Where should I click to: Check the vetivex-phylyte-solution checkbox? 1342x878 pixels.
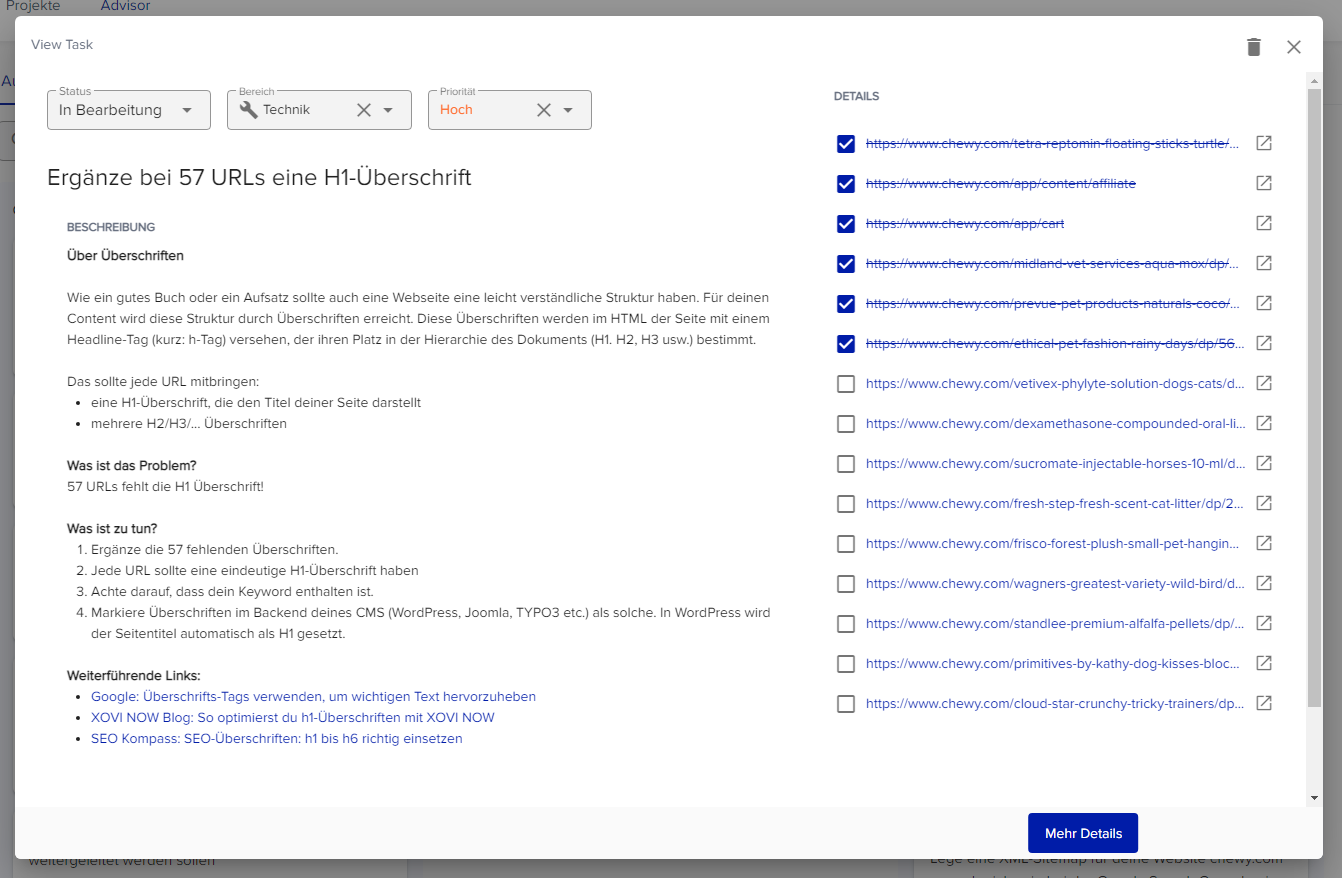click(846, 384)
